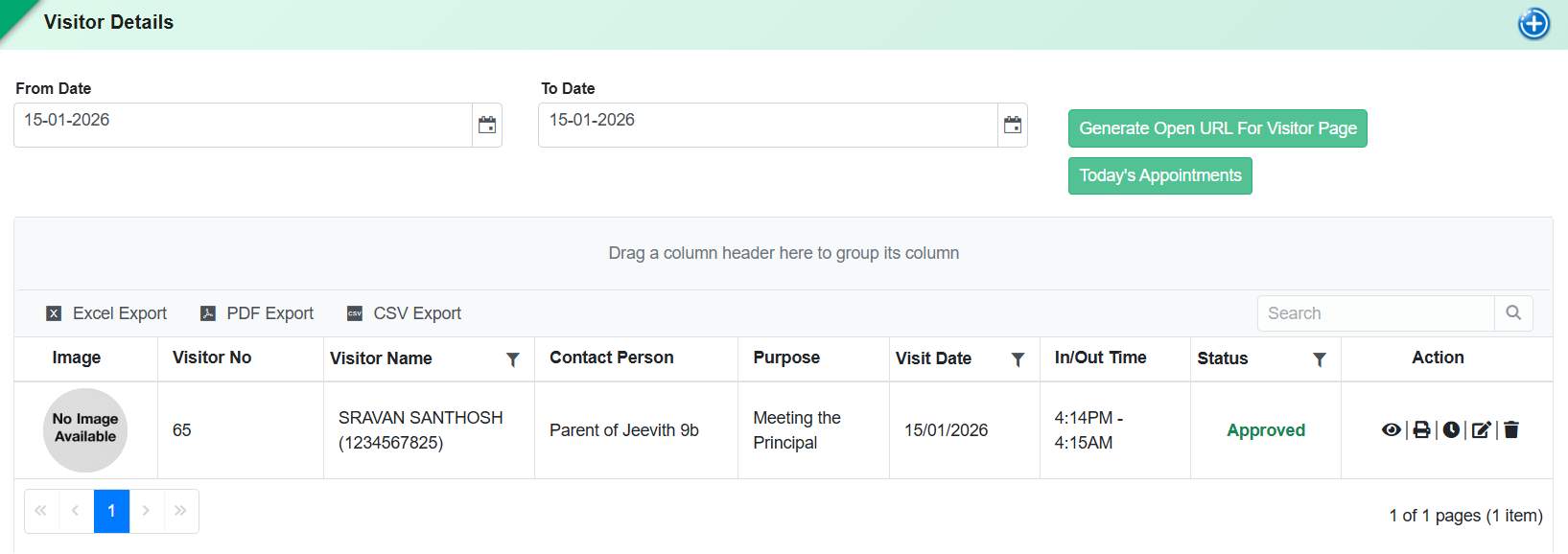Image resolution: width=1568 pixels, height=554 pixels.
Task: Click Generate Open URL For Visitor Page
Action: (x=1217, y=128)
